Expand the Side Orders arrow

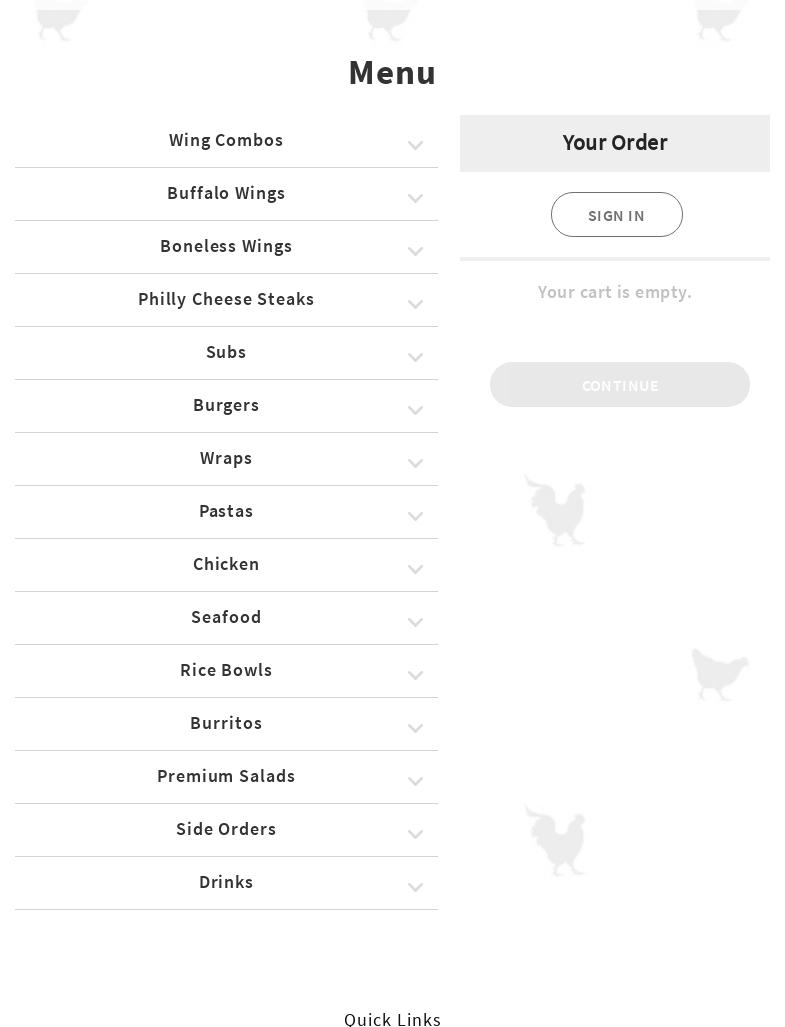click(x=415, y=835)
